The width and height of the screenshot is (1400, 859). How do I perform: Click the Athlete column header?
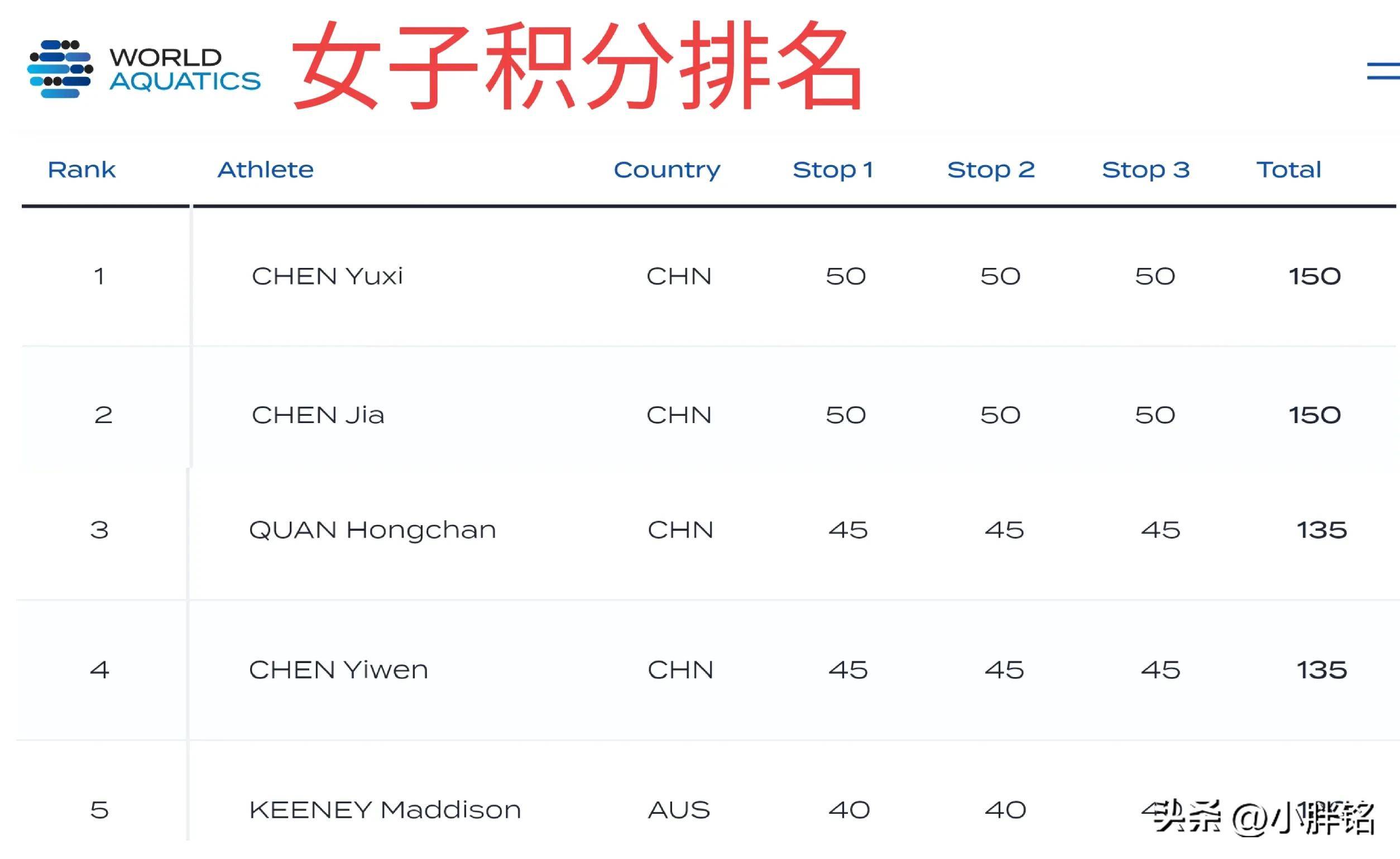point(265,169)
